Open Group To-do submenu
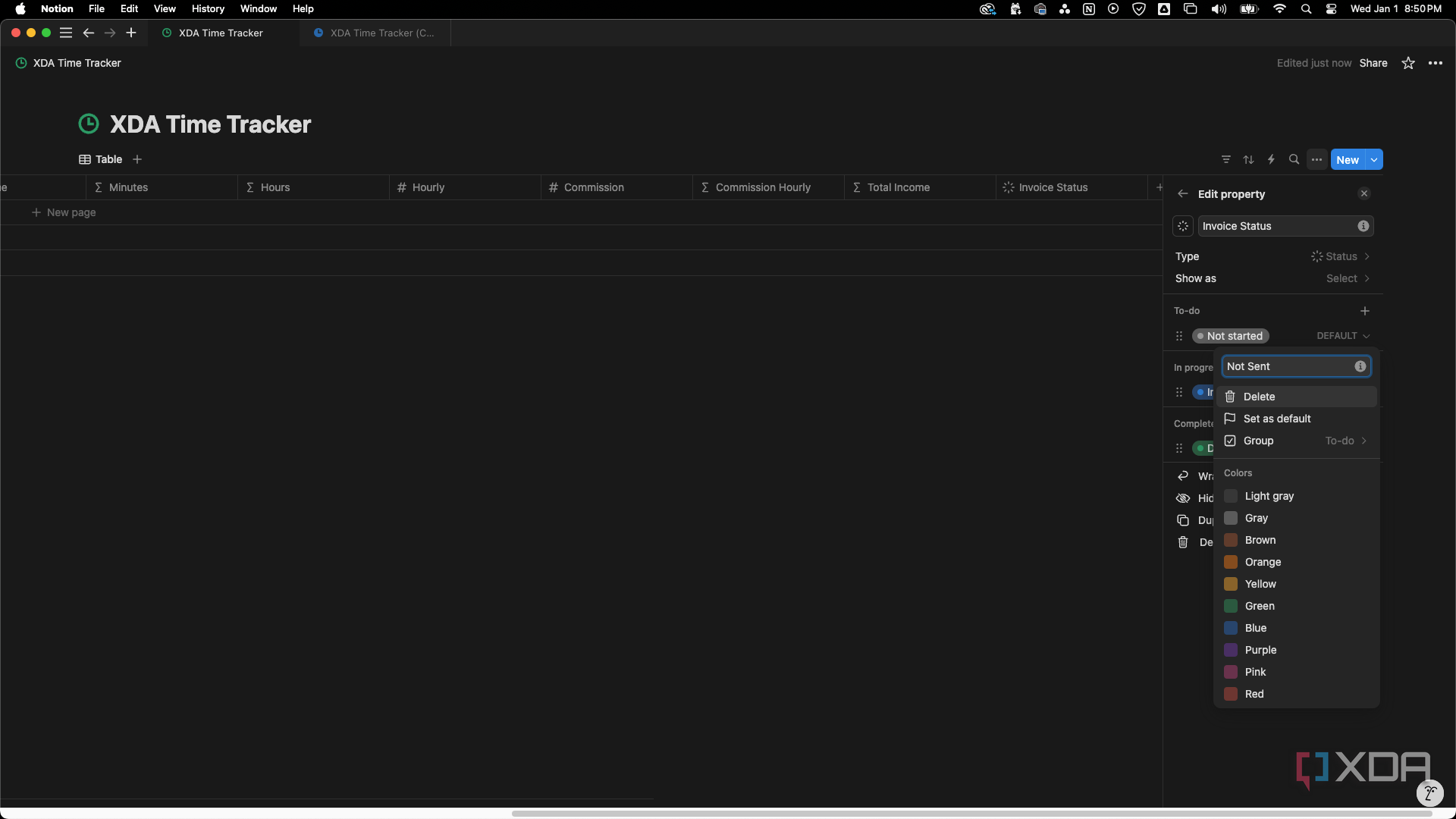The height and width of the screenshot is (819, 1456). 1296,441
